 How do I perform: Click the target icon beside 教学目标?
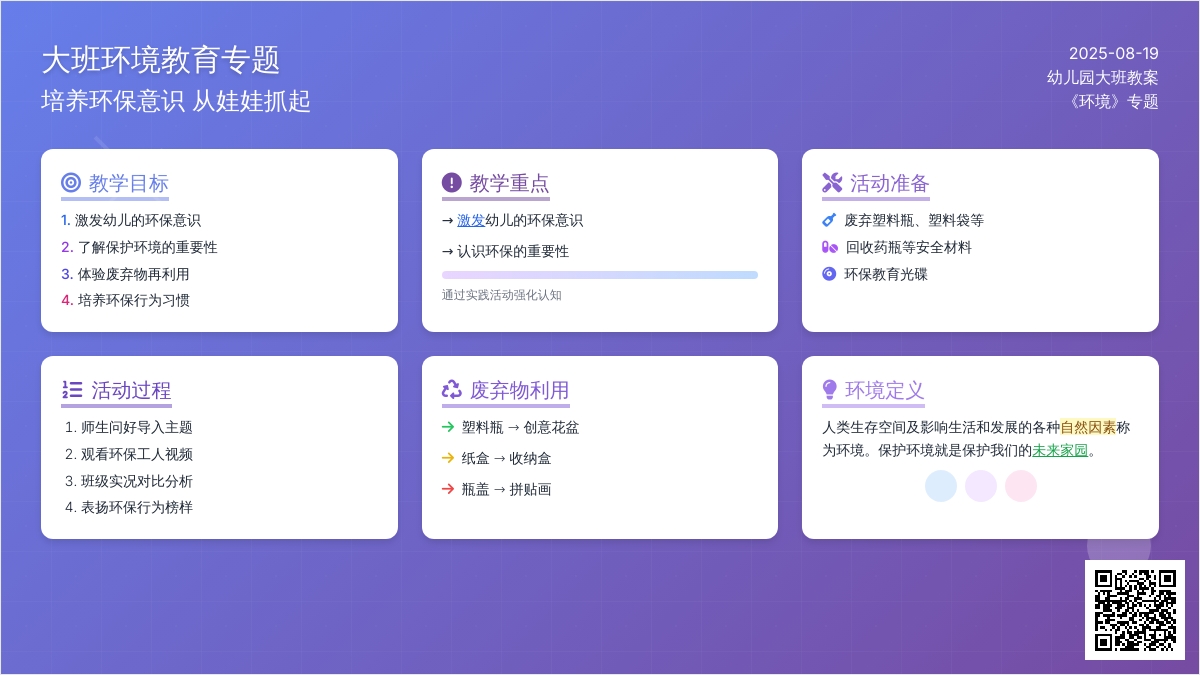tap(70, 183)
